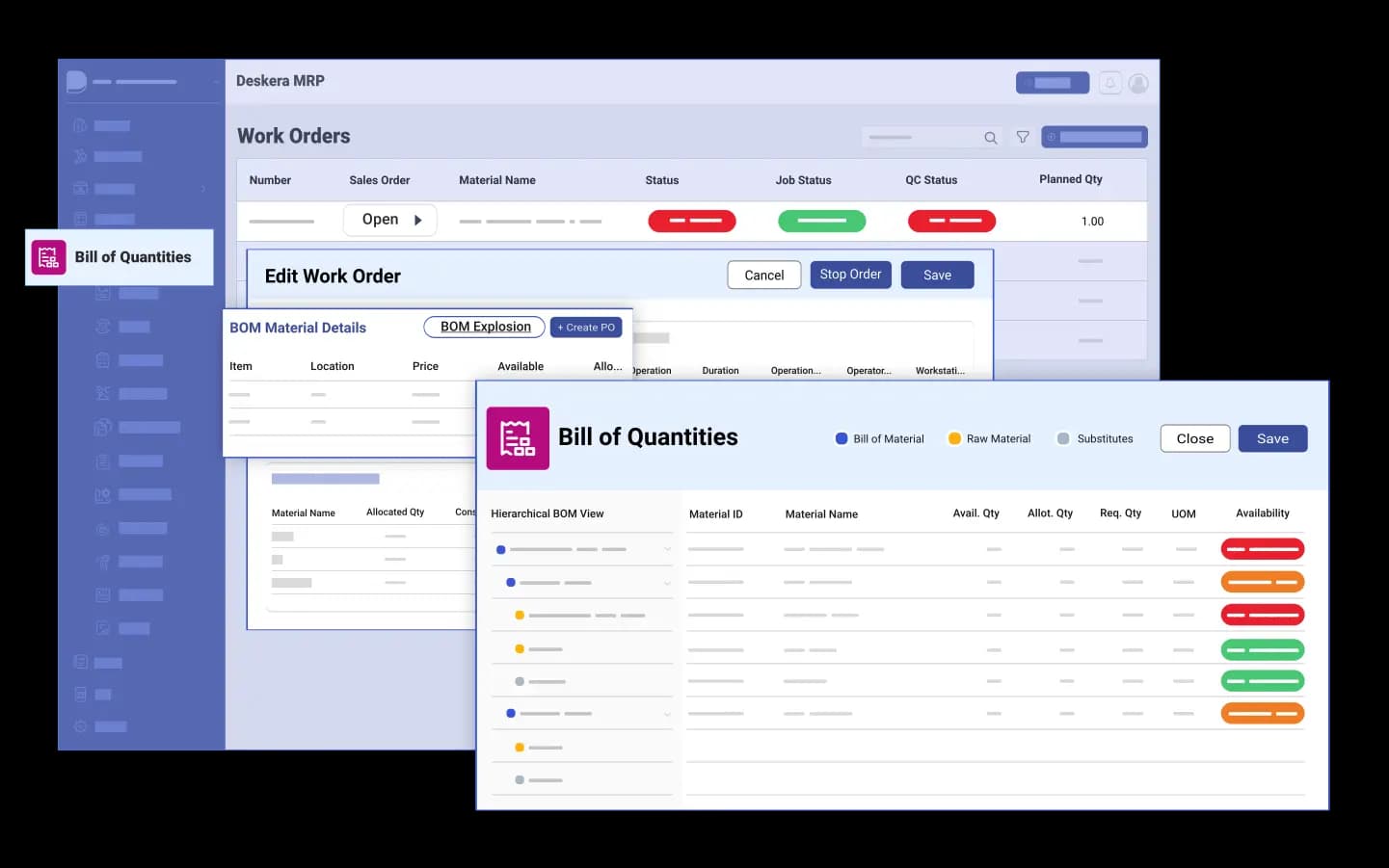Click the notification bell icon
Viewport: 1389px width, 868px height.
(1109, 83)
